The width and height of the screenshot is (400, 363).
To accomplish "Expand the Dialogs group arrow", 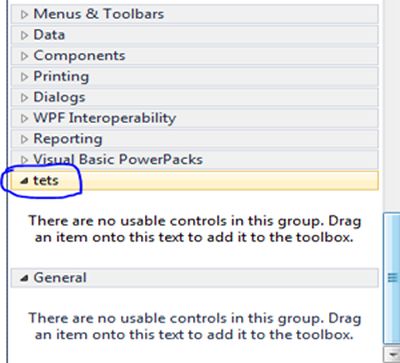I will click(24, 98).
